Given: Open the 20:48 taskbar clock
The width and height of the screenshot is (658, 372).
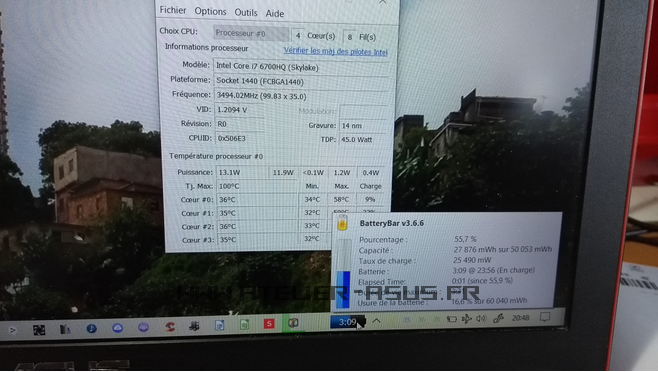Looking at the screenshot, I should point(520,318).
